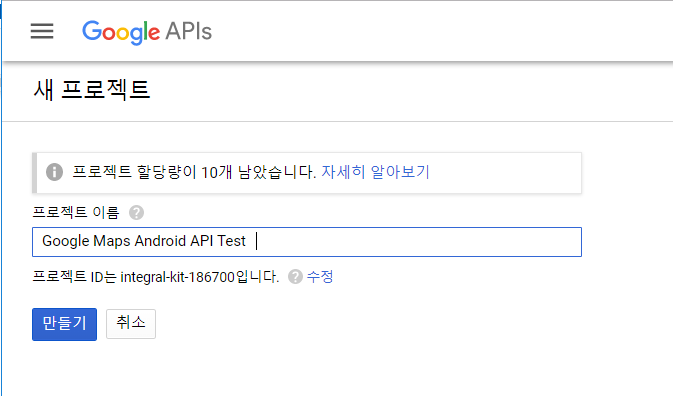
Task: Click help icon next to project ID
Action: click(x=295, y=277)
